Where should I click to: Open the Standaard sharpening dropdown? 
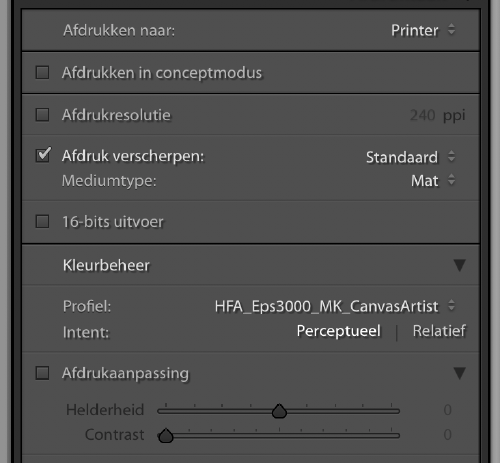410,157
